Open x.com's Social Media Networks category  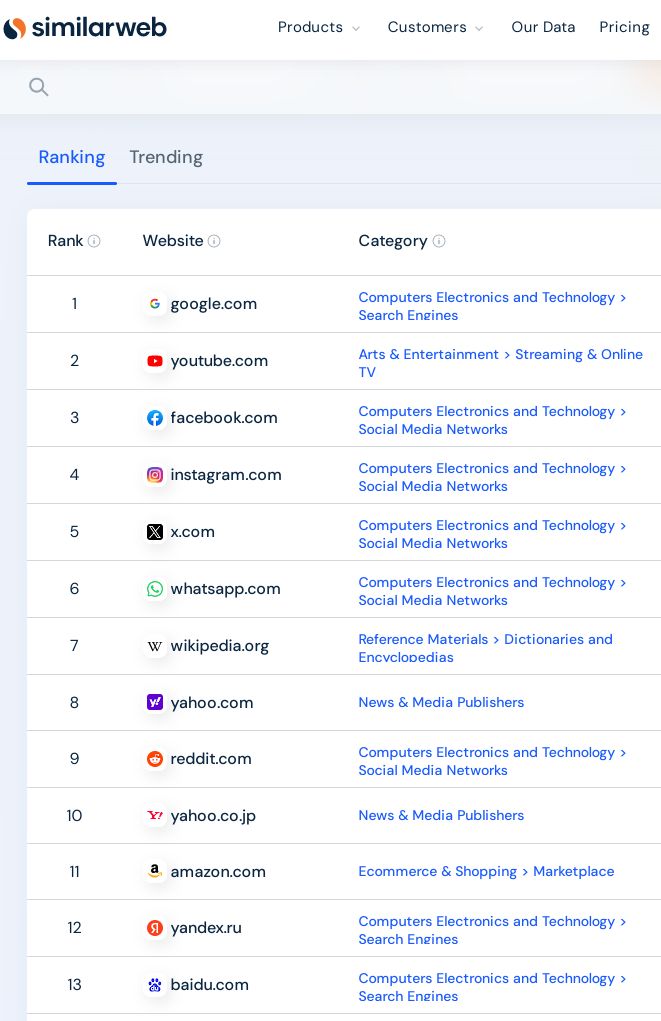coord(433,543)
